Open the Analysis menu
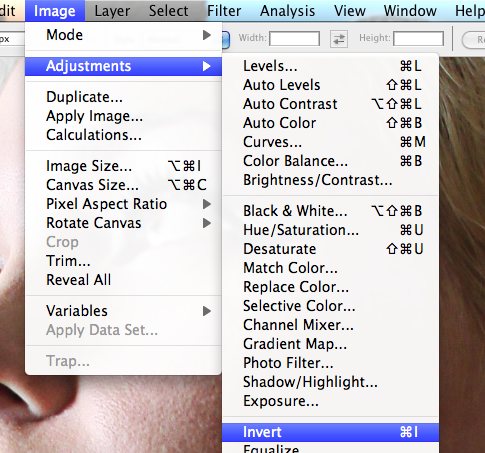The width and height of the screenshot is (485, 453). [287, 11]
